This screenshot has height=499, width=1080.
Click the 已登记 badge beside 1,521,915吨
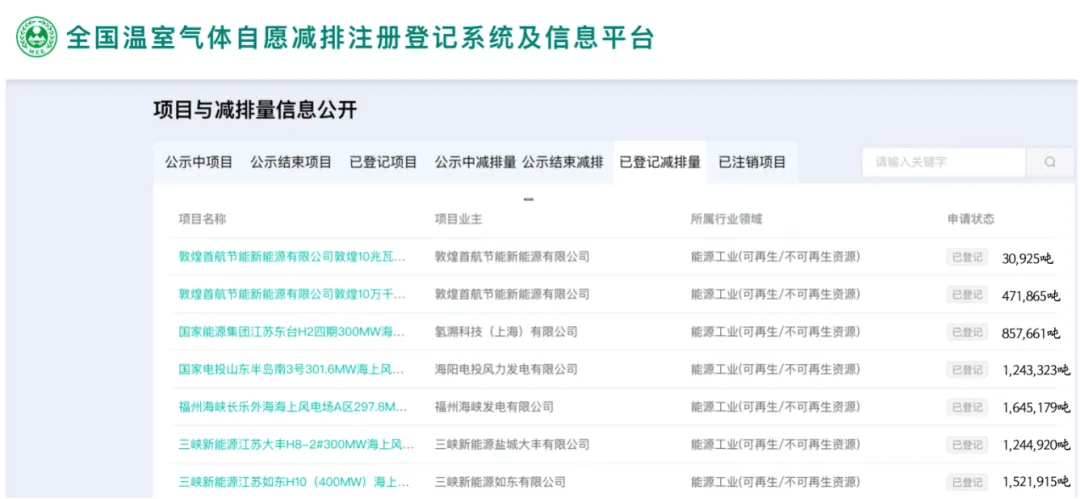(x=967, y=482)
